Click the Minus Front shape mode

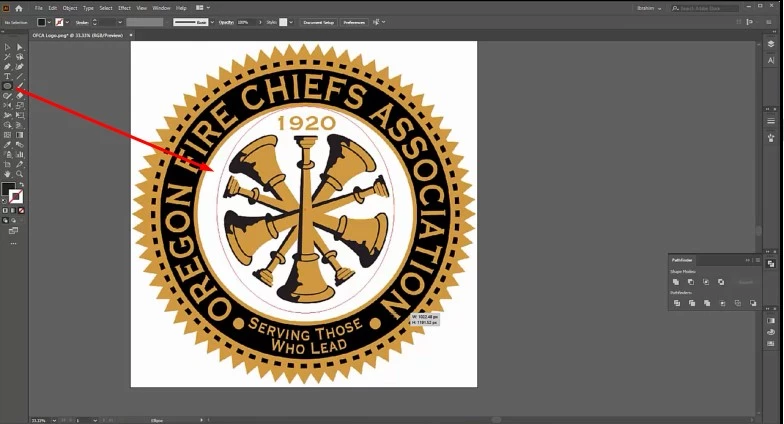[x=691, y=282]
